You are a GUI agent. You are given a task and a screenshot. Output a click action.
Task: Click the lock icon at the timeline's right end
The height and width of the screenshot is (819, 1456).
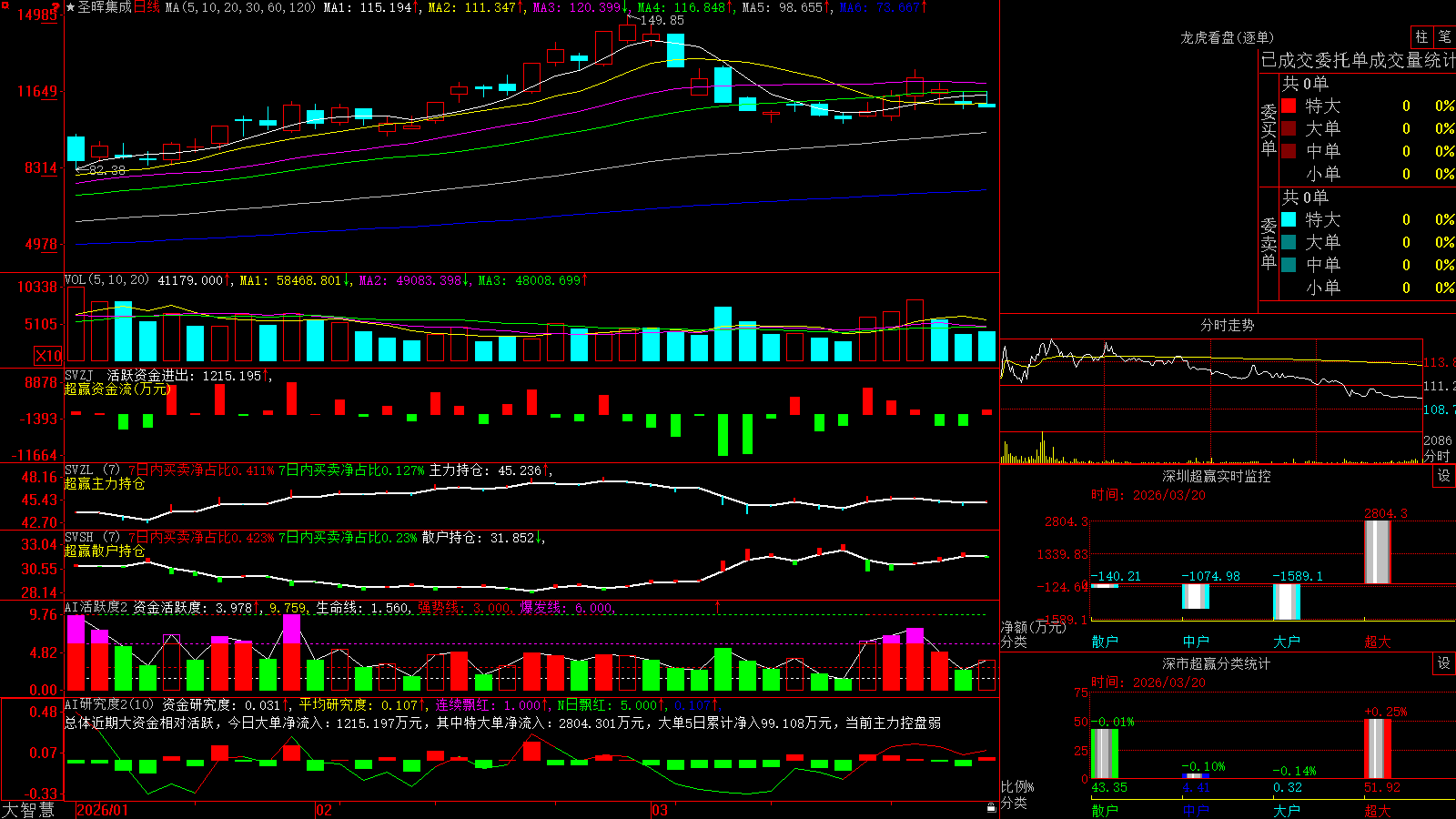tap(992, 808)
